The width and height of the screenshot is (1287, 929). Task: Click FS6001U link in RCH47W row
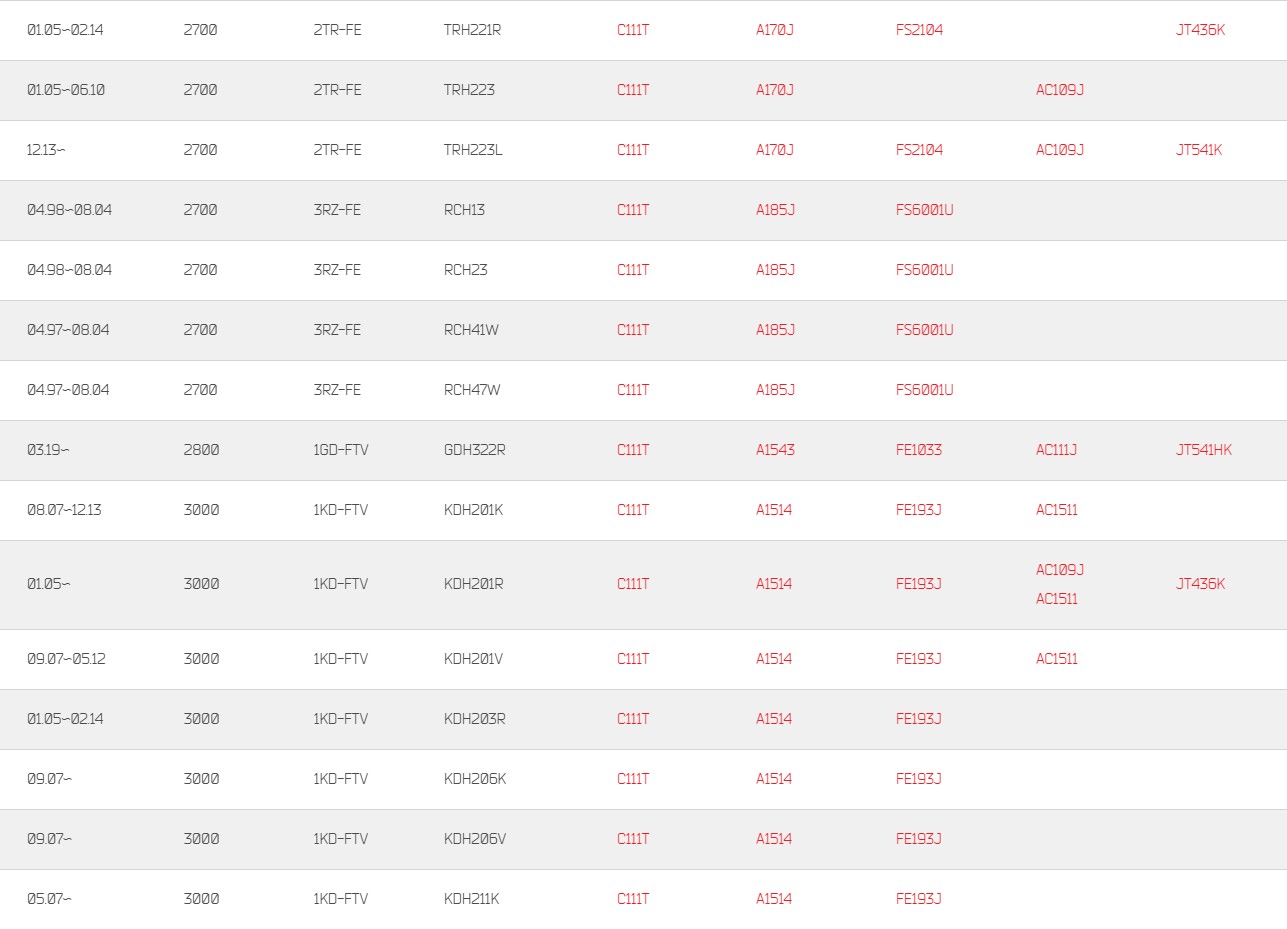click(925, 390)
